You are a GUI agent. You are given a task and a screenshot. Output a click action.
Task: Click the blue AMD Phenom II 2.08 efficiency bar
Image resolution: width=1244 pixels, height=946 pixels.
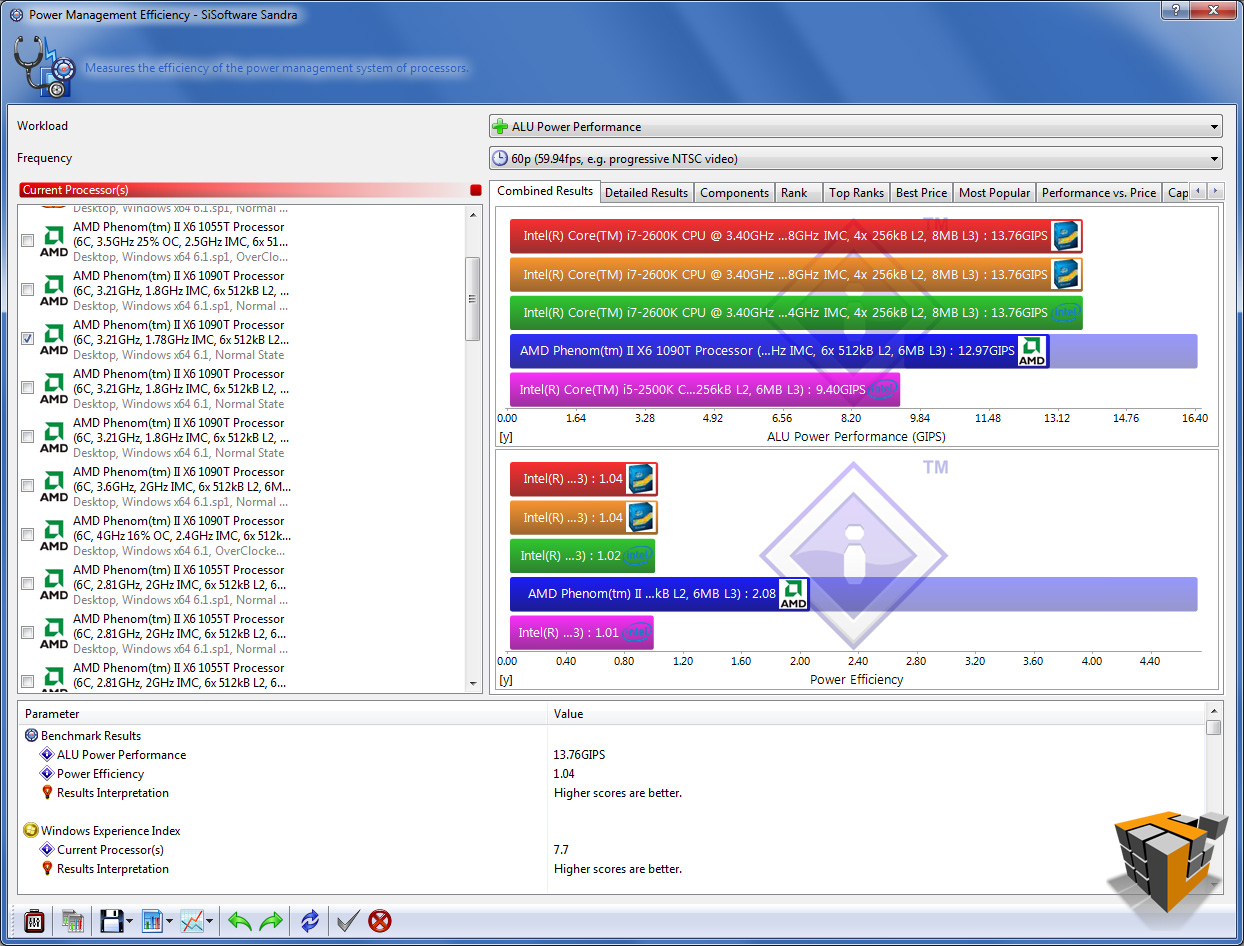click(658, 594)
